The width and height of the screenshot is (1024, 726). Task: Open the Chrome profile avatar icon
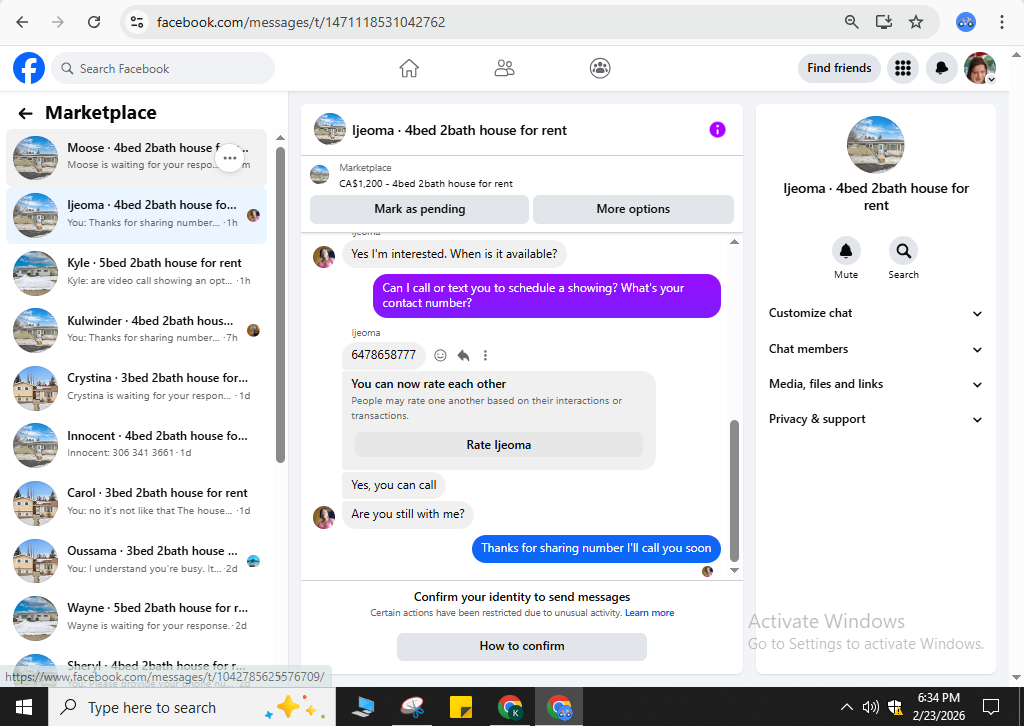[966, 22]
